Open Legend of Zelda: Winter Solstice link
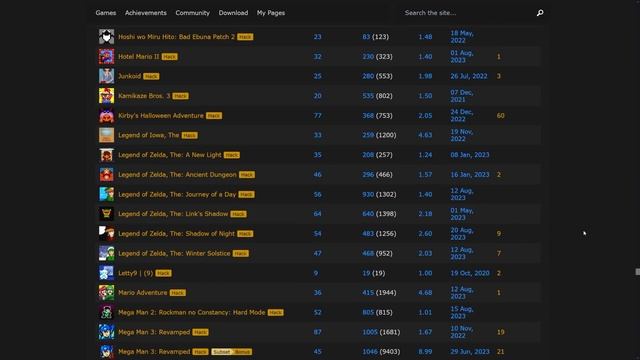Viewport: 640px width, 360px height. coord(174,253)
